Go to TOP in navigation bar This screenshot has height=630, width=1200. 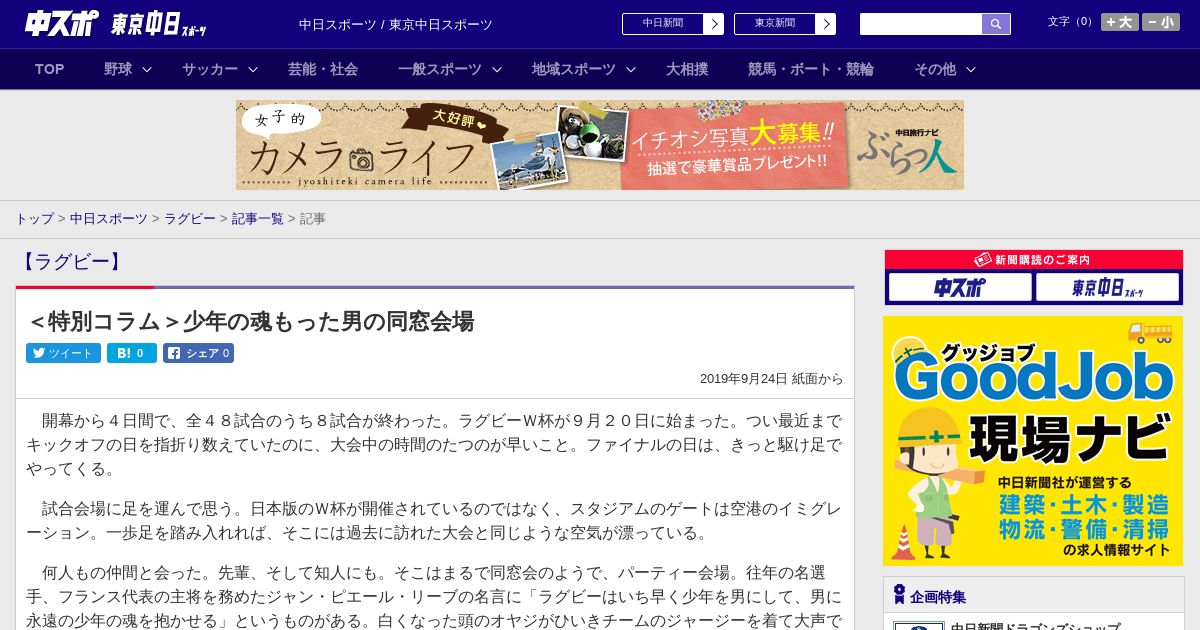pos(50,69)
